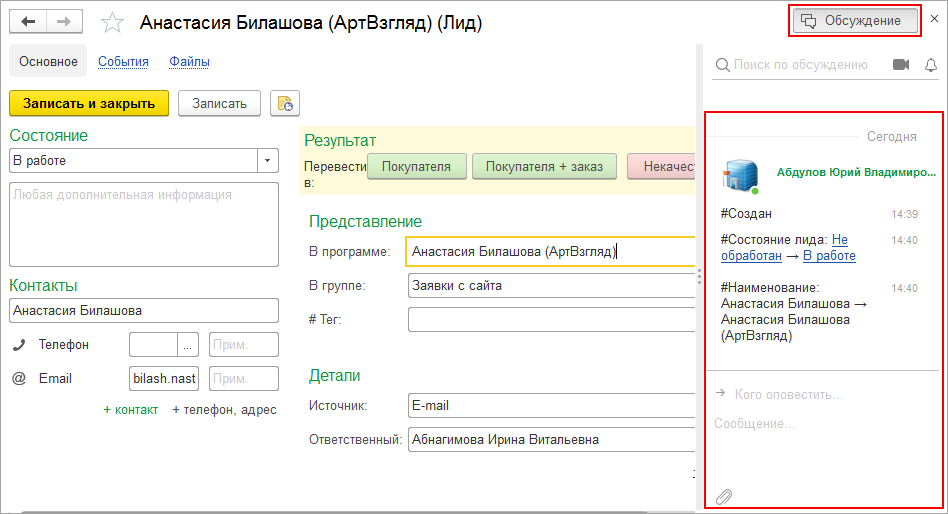
Task: Convert lead to Покупателя + заказ
Action: point(544,166)
